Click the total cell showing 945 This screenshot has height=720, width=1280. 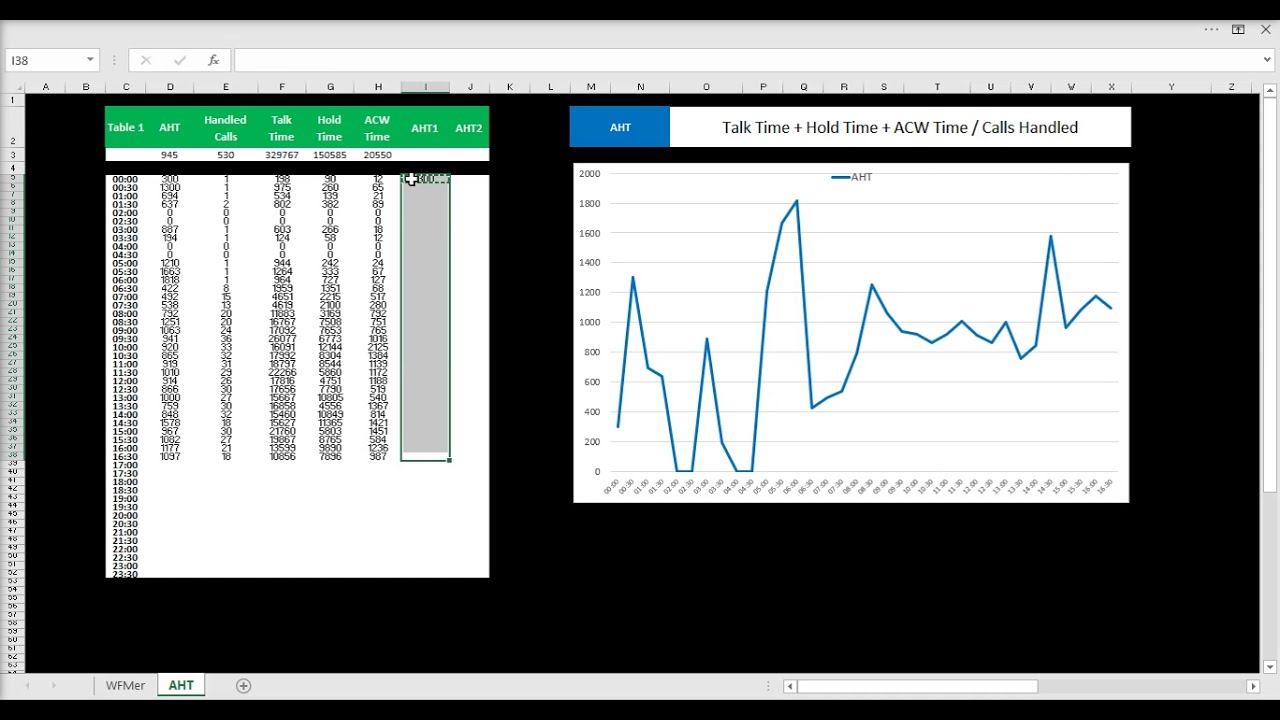point(170,155)
